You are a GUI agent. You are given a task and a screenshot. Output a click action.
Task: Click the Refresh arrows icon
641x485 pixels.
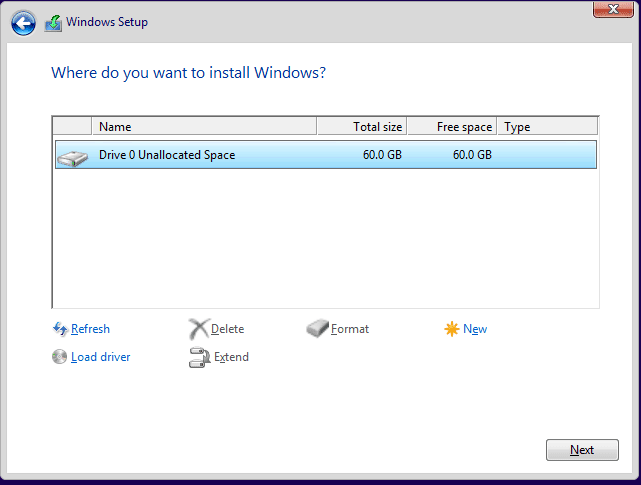coord(60,329)
